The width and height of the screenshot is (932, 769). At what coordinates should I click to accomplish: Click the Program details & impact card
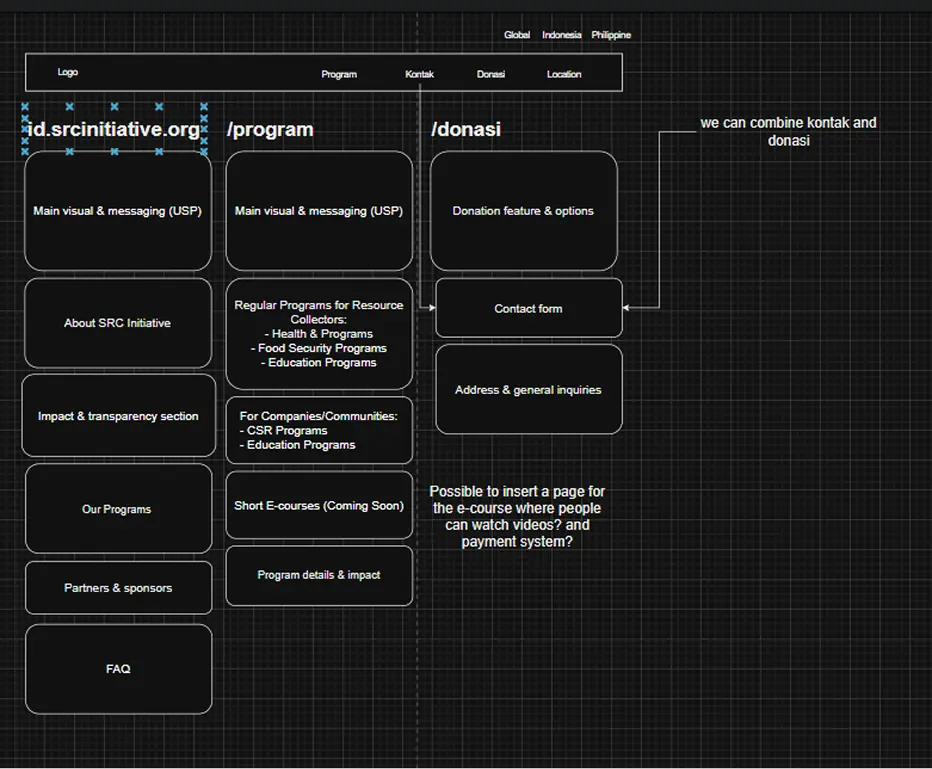coord(318,575)
